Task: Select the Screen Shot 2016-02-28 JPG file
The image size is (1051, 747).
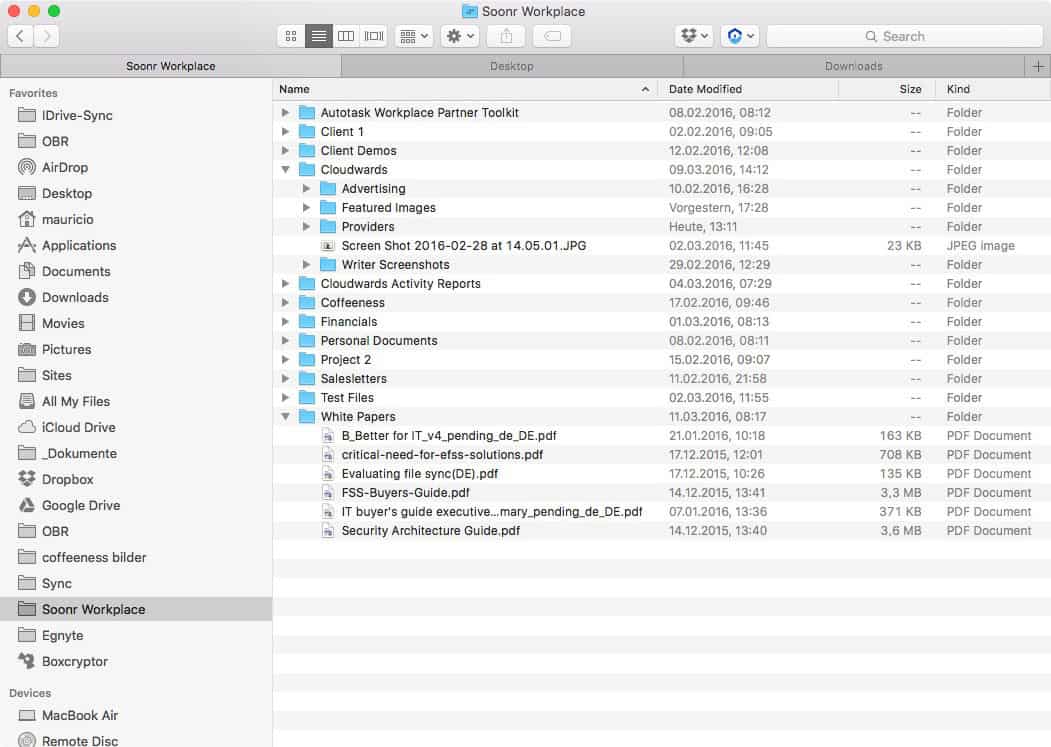Action: pos(662,245)
